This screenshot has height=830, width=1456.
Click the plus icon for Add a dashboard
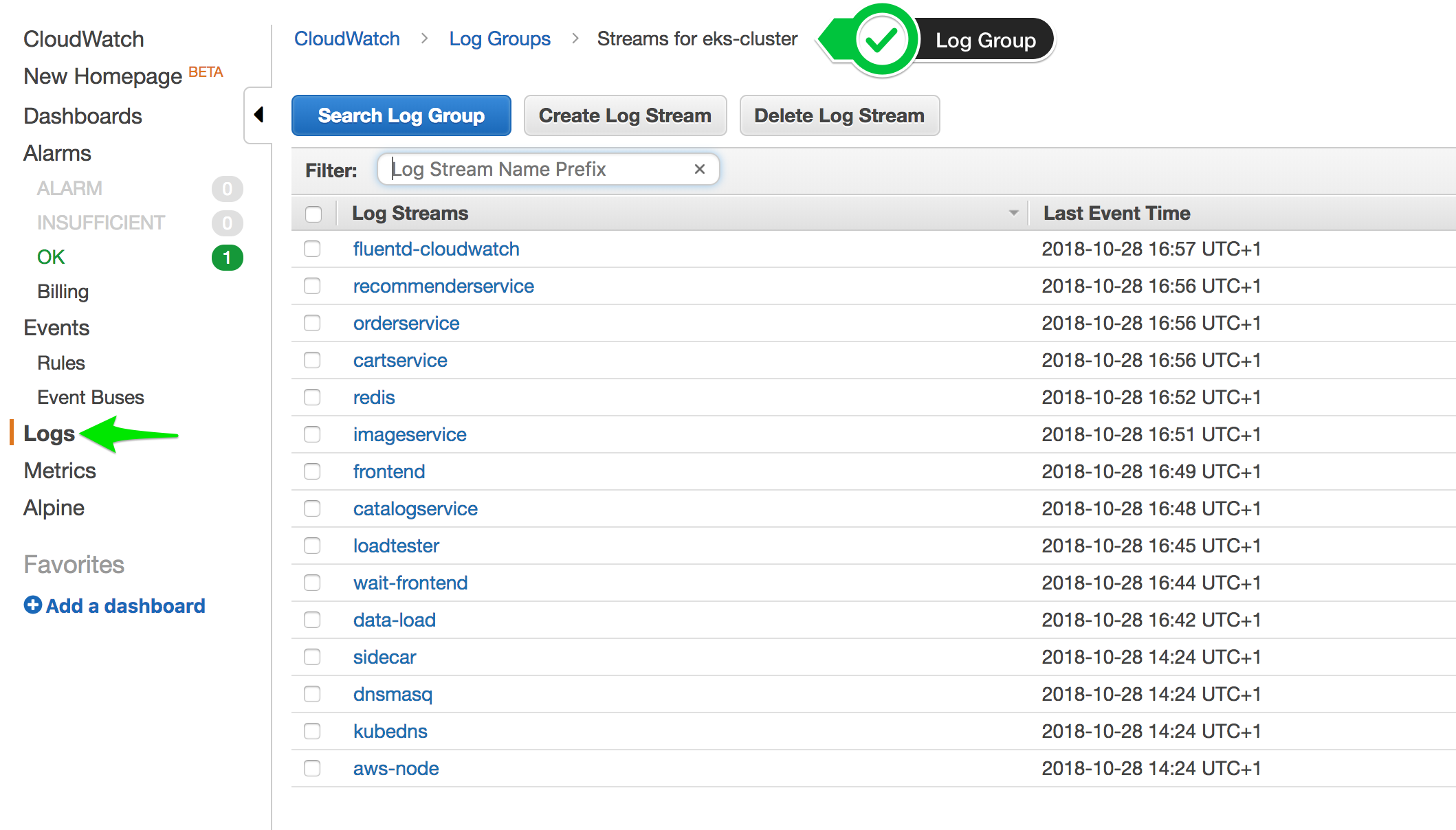32,605
